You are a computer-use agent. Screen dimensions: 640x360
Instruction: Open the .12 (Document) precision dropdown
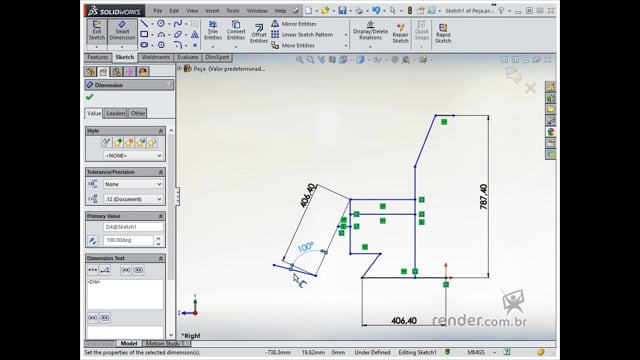point(133,199)
